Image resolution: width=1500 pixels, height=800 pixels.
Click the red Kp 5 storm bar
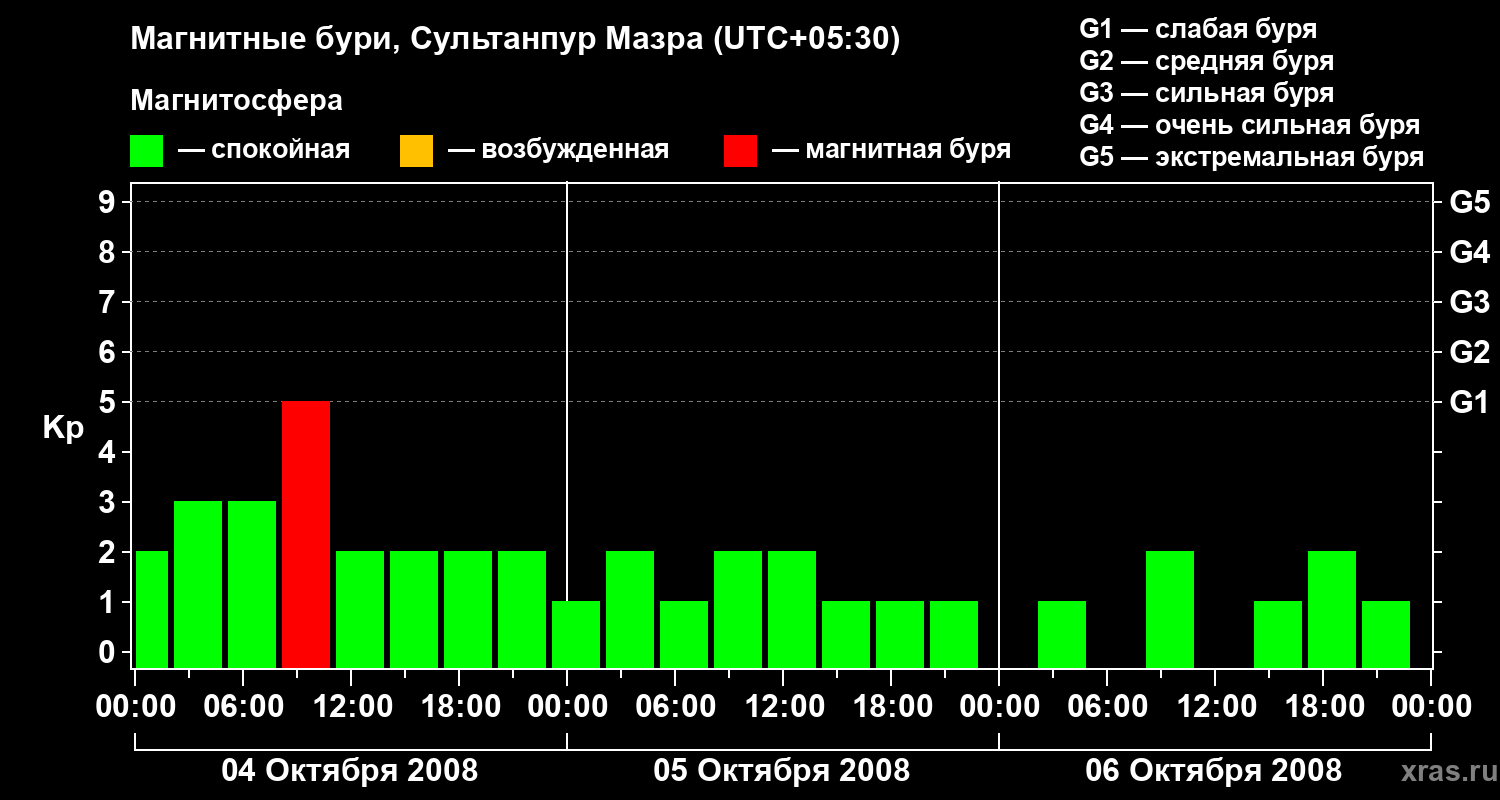point(306,534)
